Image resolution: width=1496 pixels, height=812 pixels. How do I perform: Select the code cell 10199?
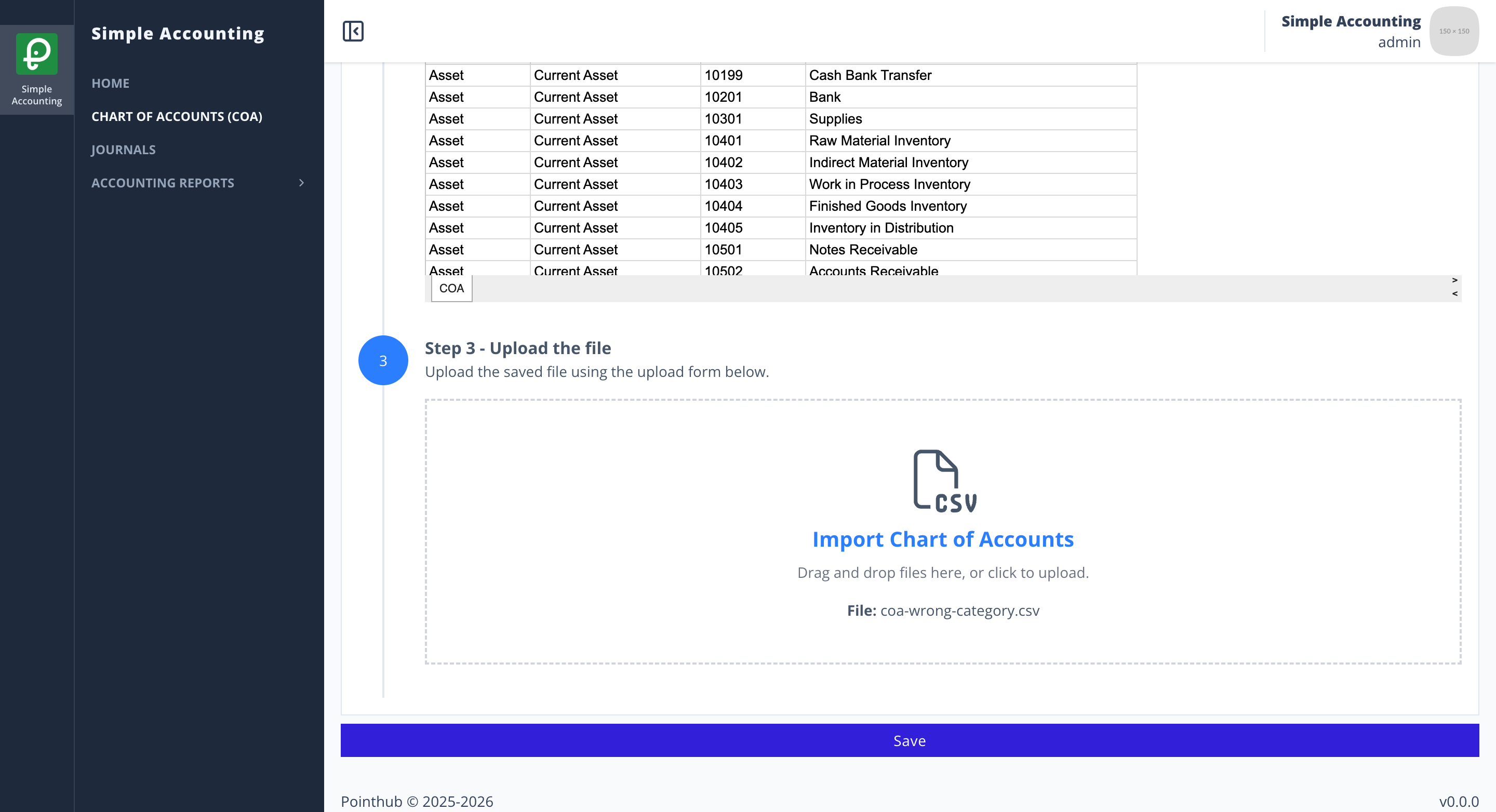coord(753,75)
